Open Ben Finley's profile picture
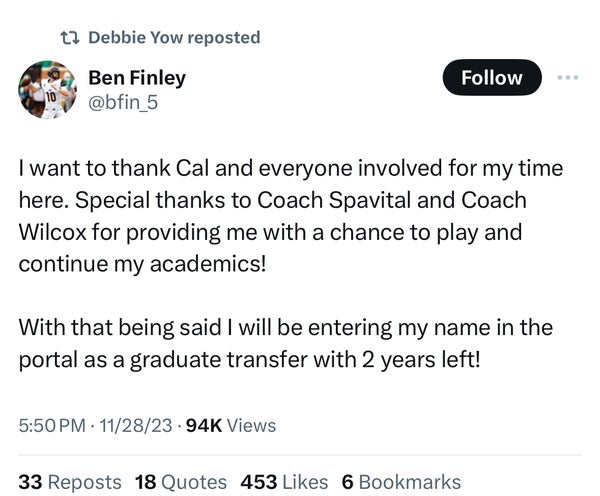600x496 pixels. 47,90
